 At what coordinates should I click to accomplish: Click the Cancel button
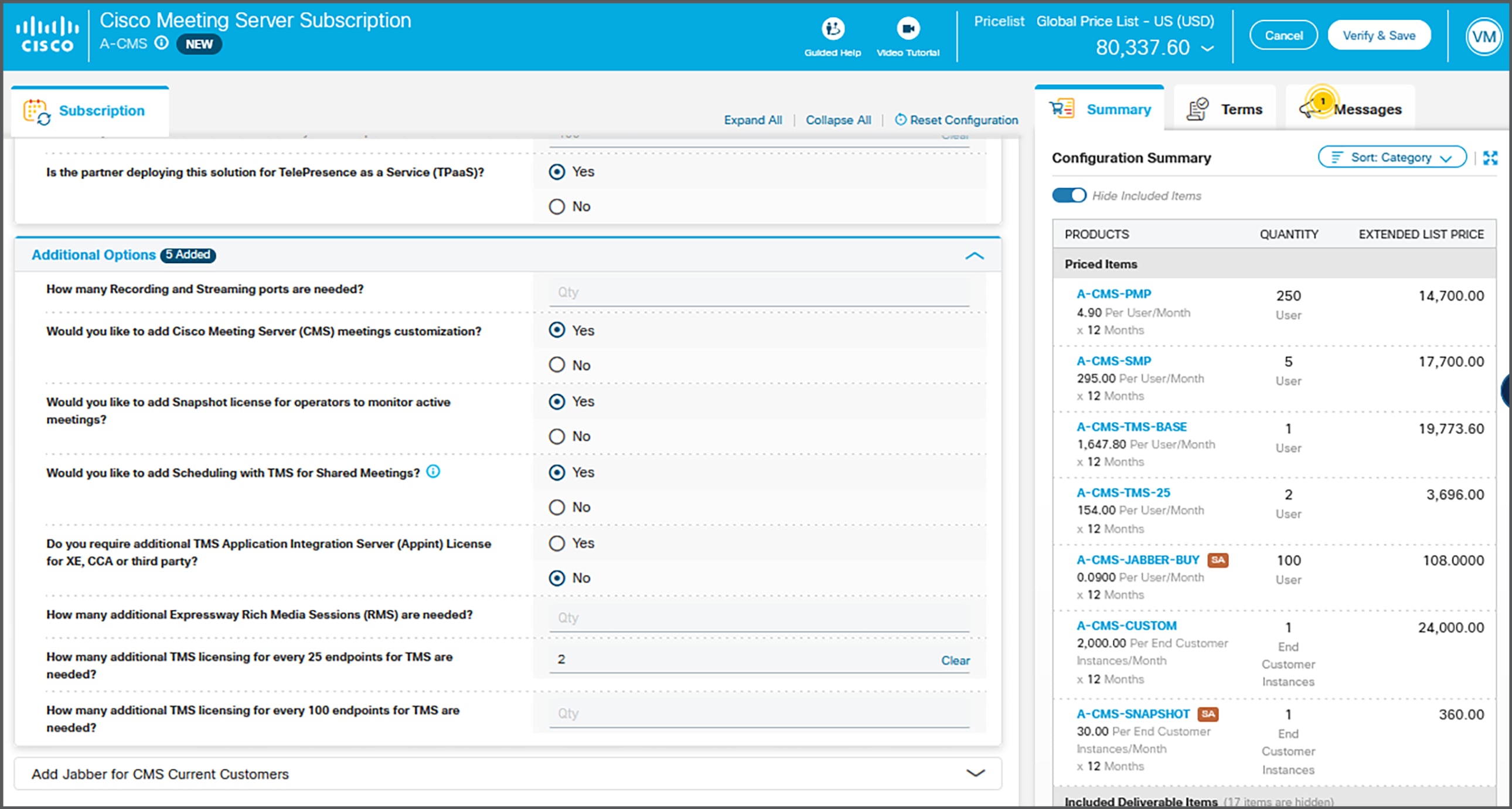click(1283, 36)
